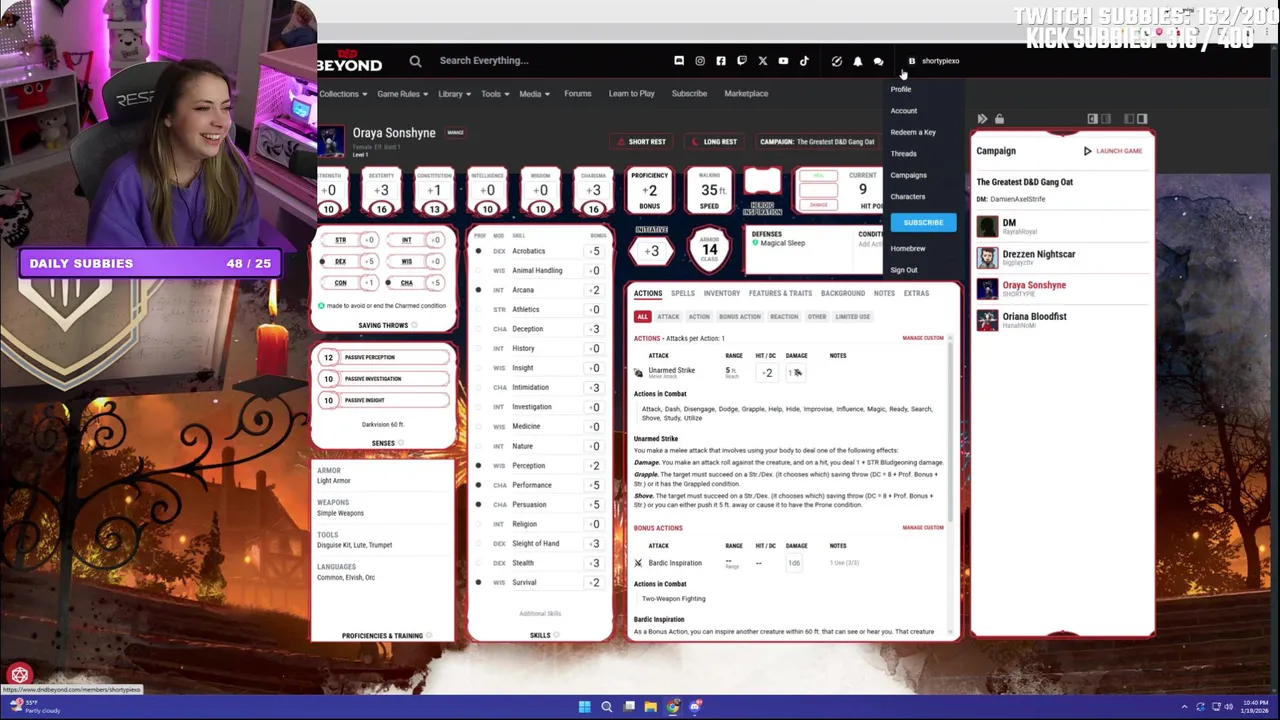This screenshot has width=1280, height=720.
Task: Open taskbar Search icon
Action: [x=606, y=707]
